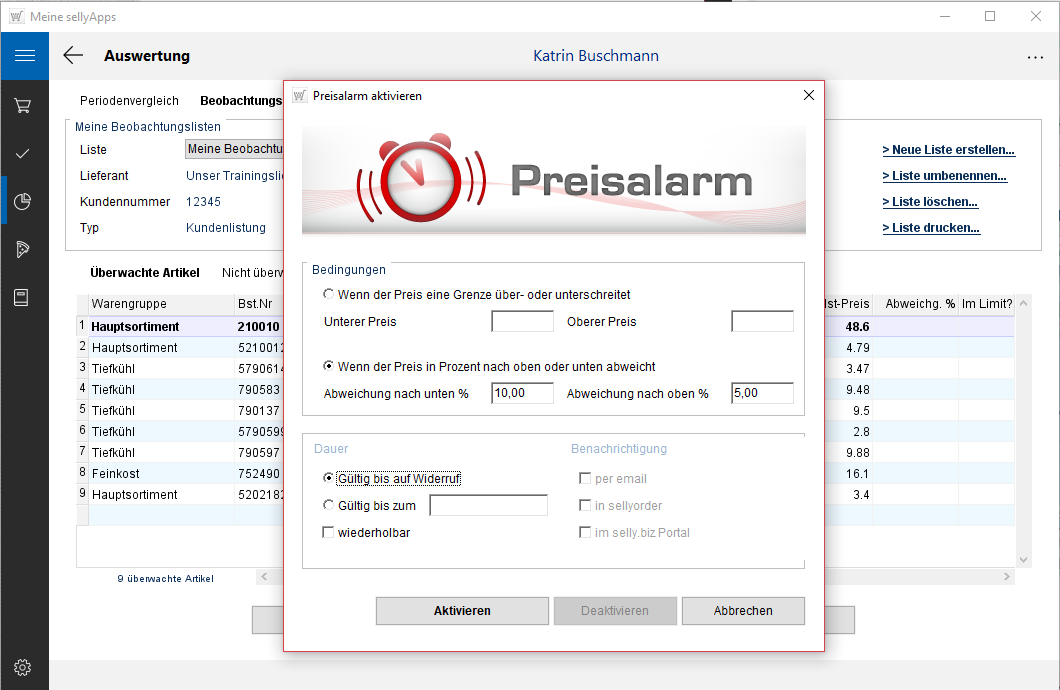This screenshot has height=690, width=1060.
Task: Click the price tag sidebar icon
Action: (x=23, y=249)
